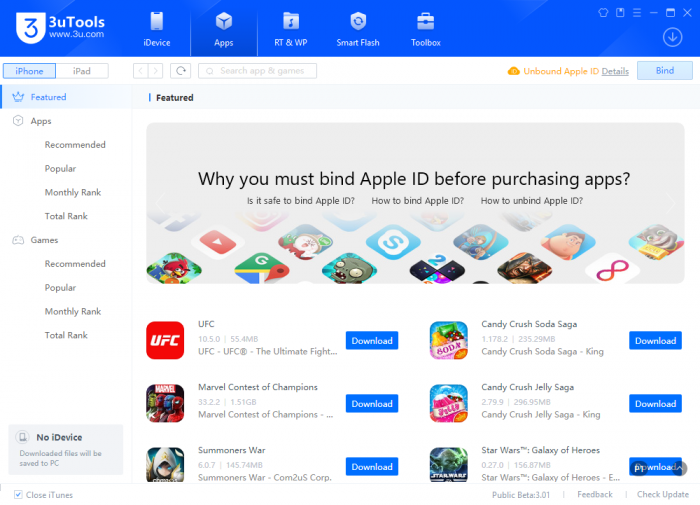Open the iDevice section
Image resolution: width=700 pixels, height=505 pixels.
pyautogui.click(x=157, y=29)
